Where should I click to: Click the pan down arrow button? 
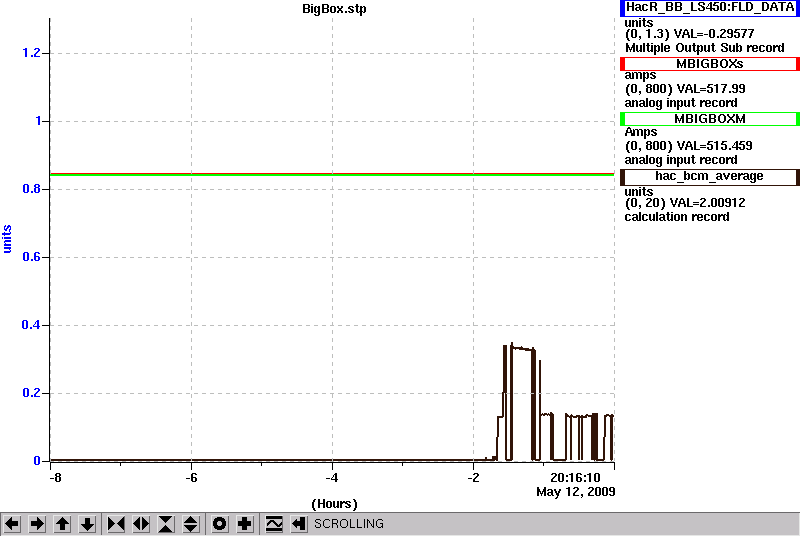87,524
